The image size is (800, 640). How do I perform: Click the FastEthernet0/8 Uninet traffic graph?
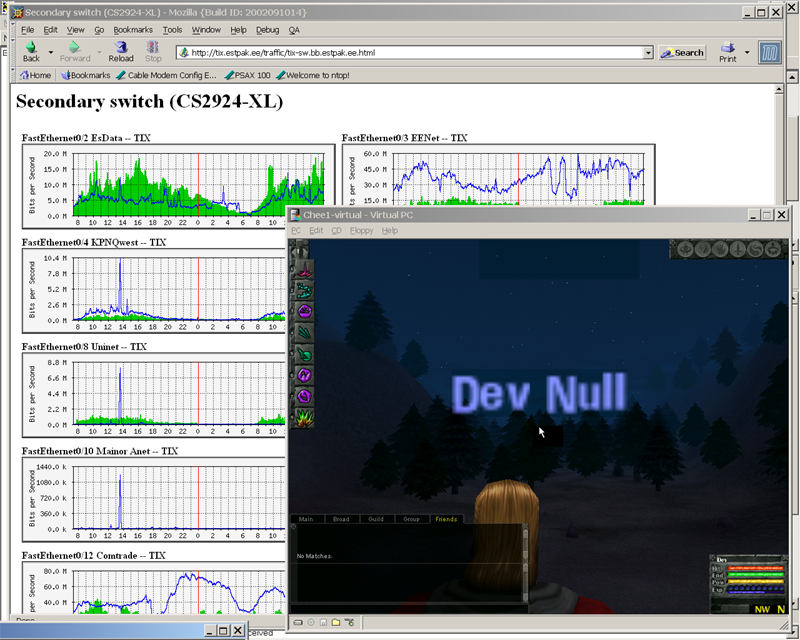point(154,396)
